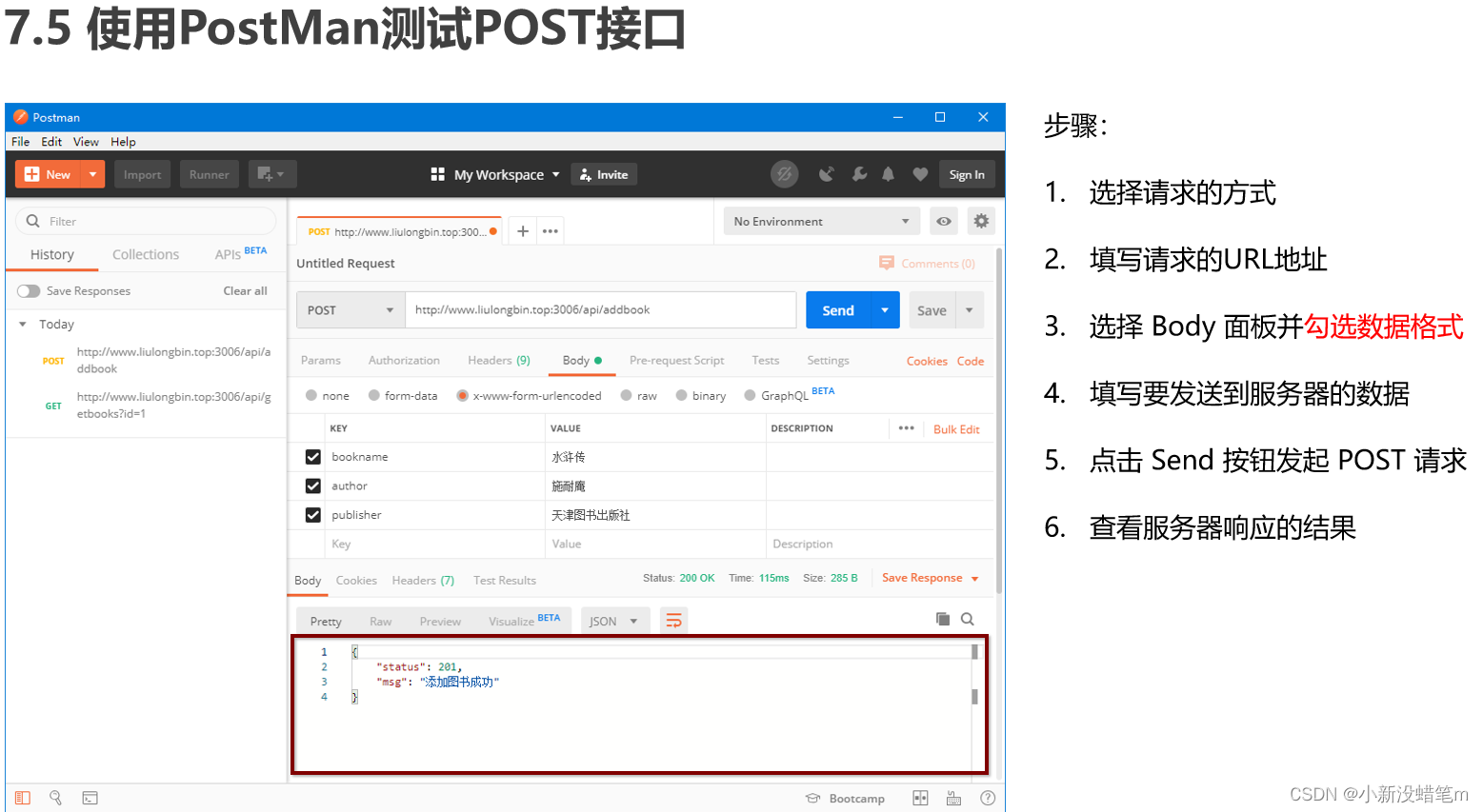This screenshot has width=1483, height=812.
Task: Uncheck the author parameter checkbox
Action: [x=312, y=485]
